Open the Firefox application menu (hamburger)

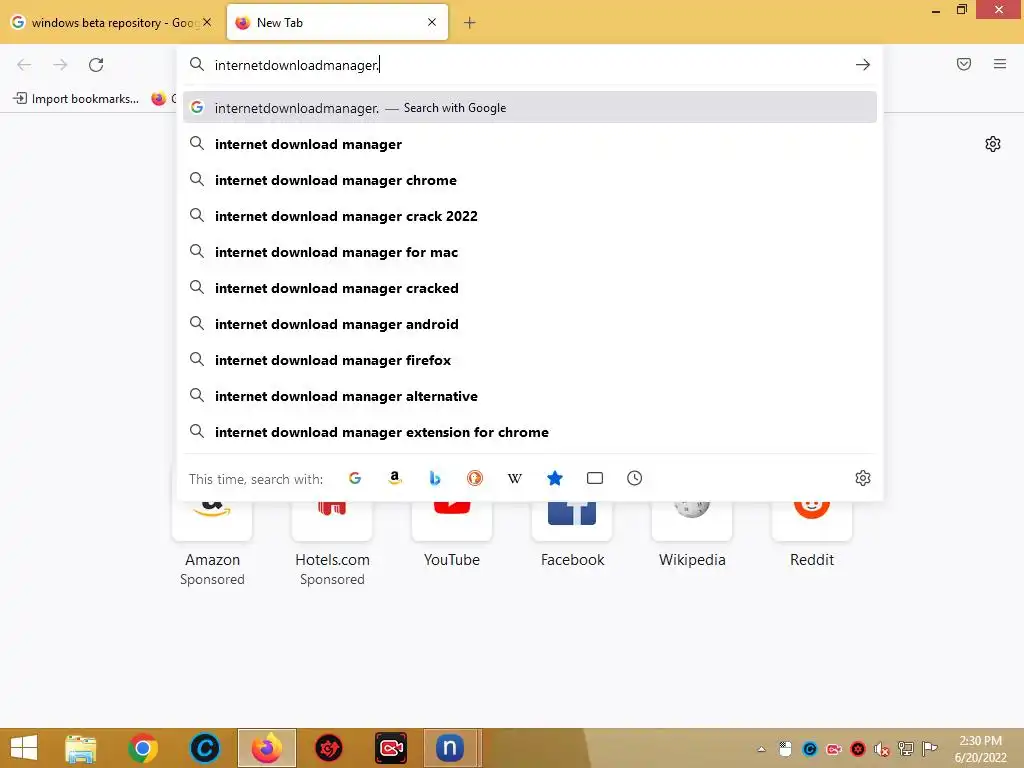coord(1000,64)
